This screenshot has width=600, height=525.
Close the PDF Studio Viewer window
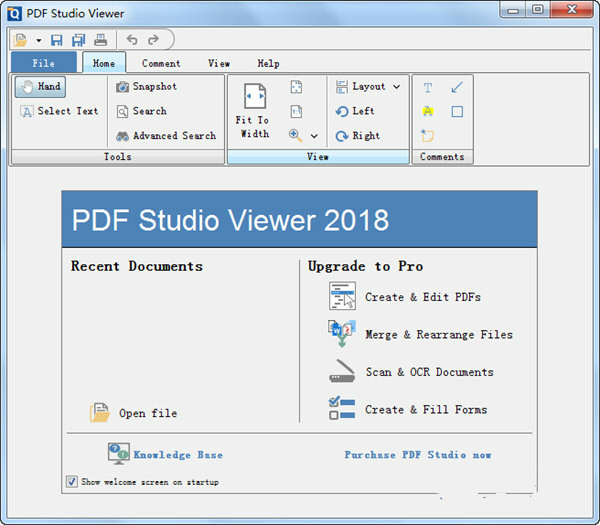[572, 10]
